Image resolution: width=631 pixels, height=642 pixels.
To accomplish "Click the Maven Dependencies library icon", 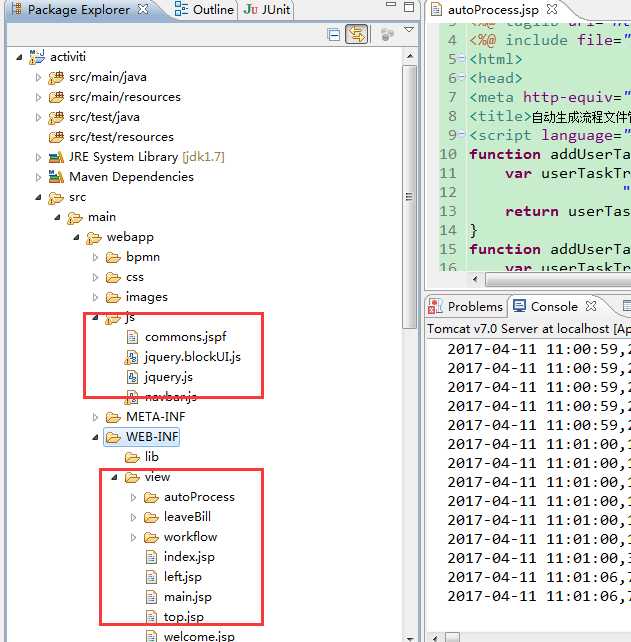I will (x=56, y=177).
